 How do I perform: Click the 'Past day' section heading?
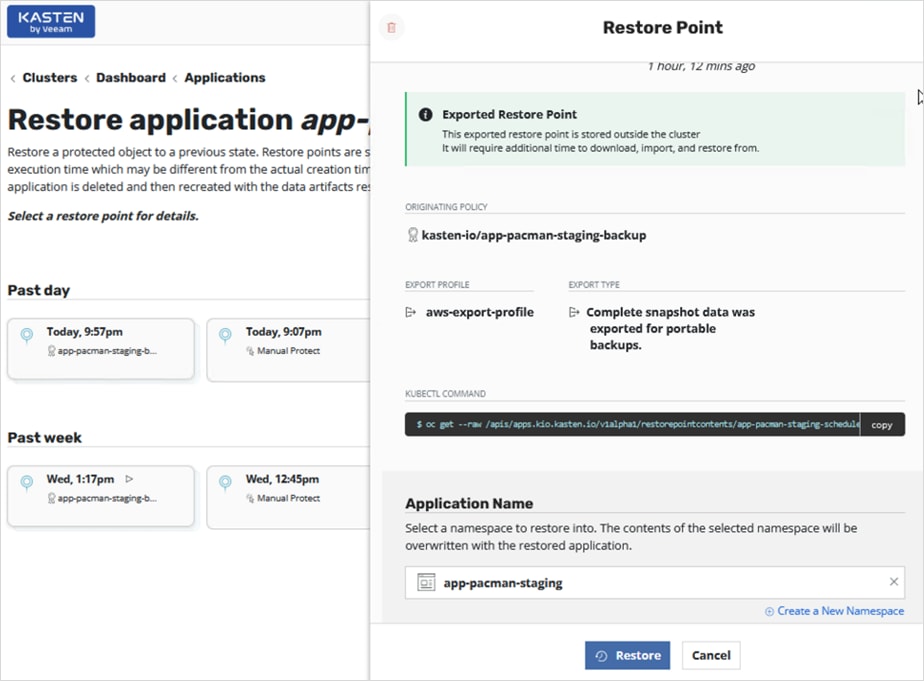click(x=38, y=290)
